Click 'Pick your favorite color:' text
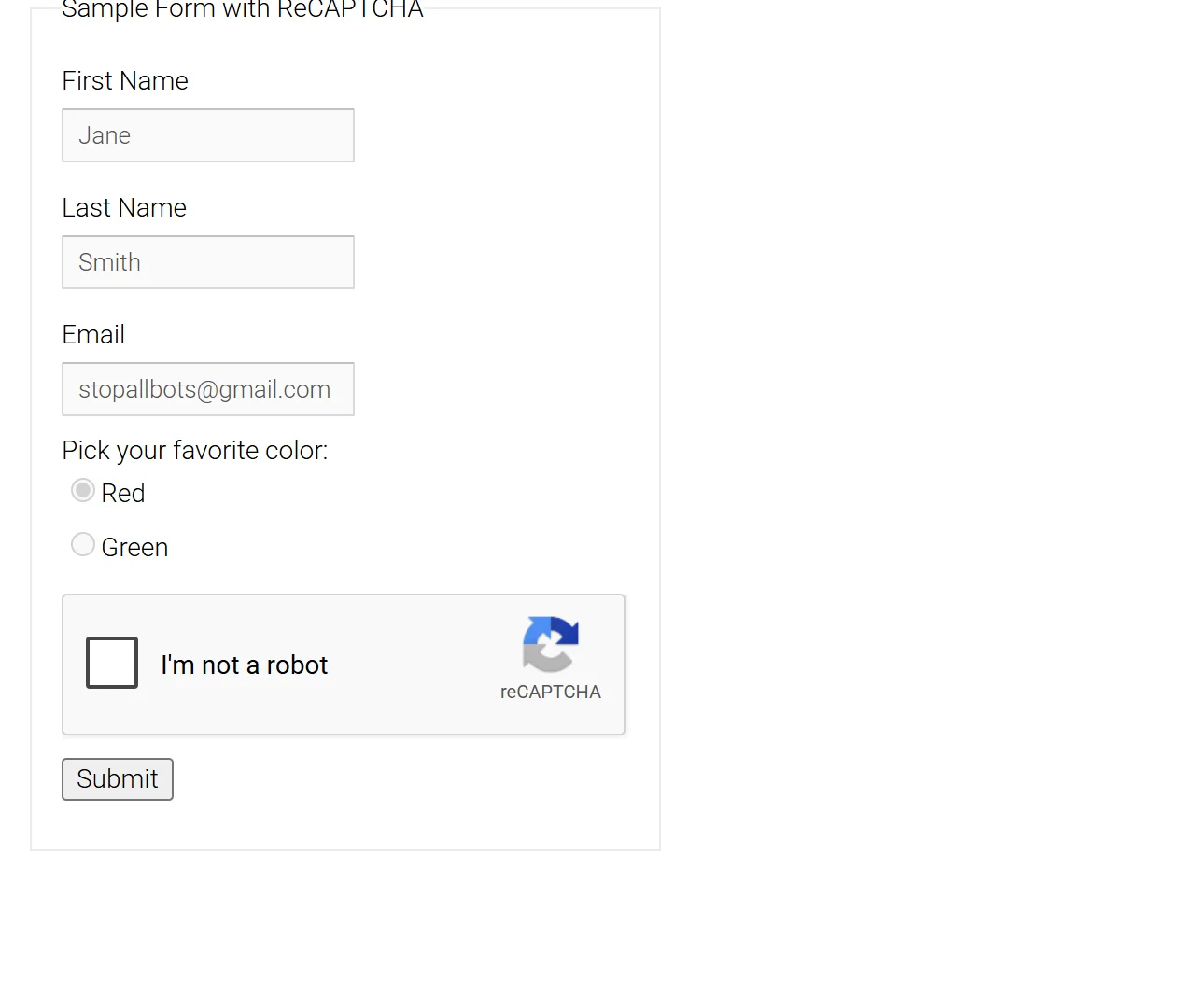Screen dimensions: 1195x1008 [195, 451]
